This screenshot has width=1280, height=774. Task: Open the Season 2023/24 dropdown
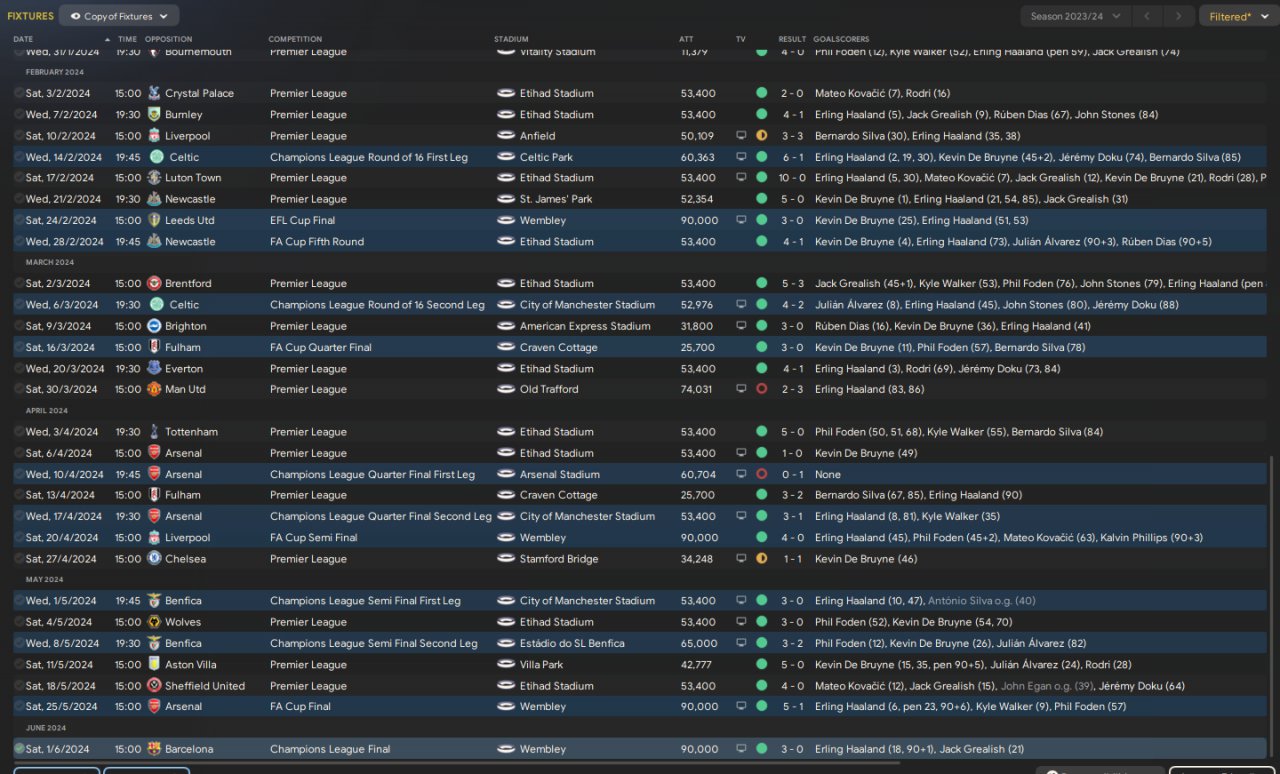[1076, 16]
